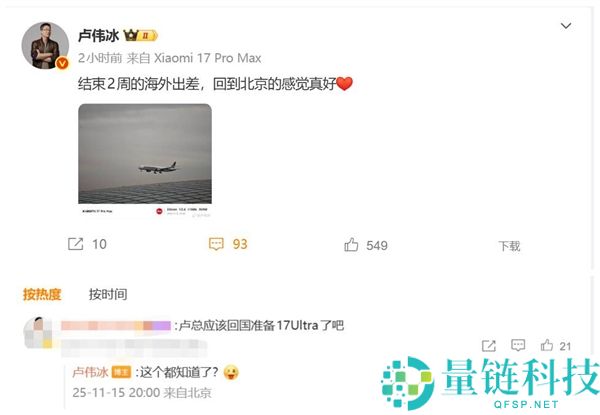Viewport: 600px width, 415px height.
Task: Open 卢伟冰 name in reply
Action: pos(90,372)
